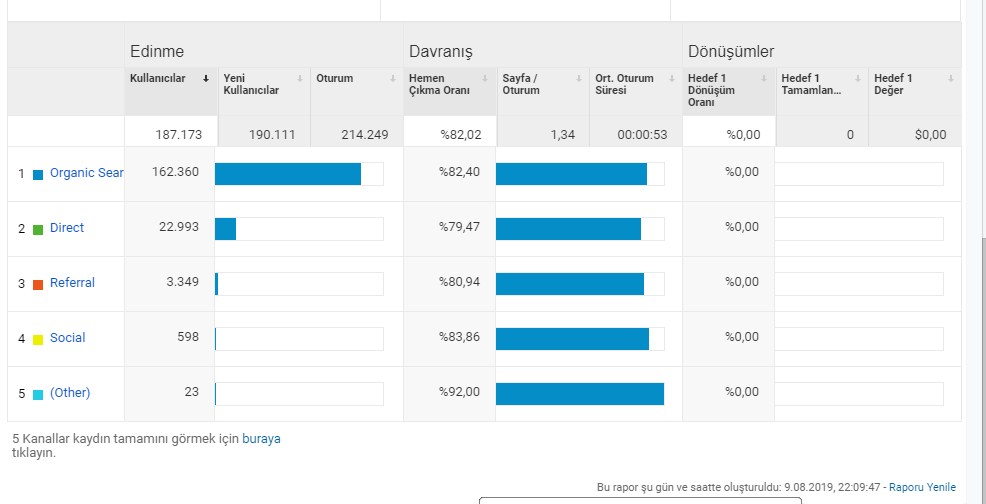Viewport: 986px width, 504px height.
Task: Click the Organic Search users bar
Action: (x=288, y=174)
